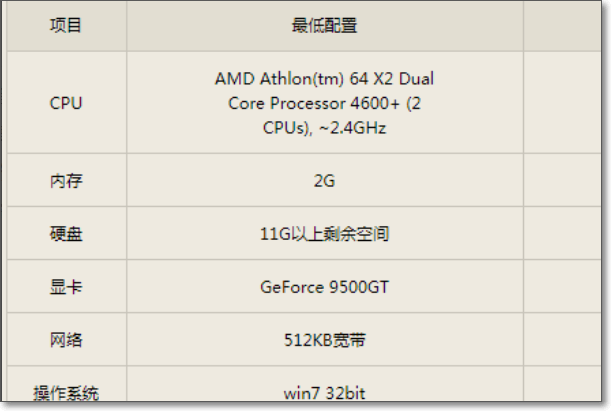The image size is (611, 411).
Task: Click the 2G memory value
Action: coord(324,181)
